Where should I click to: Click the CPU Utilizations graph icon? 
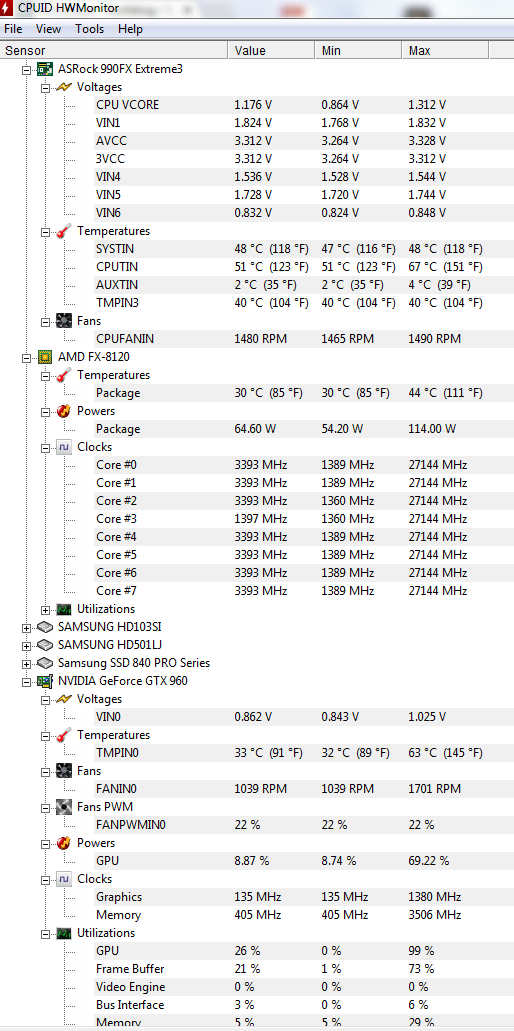pyautogui.click(x=64, y=609)
